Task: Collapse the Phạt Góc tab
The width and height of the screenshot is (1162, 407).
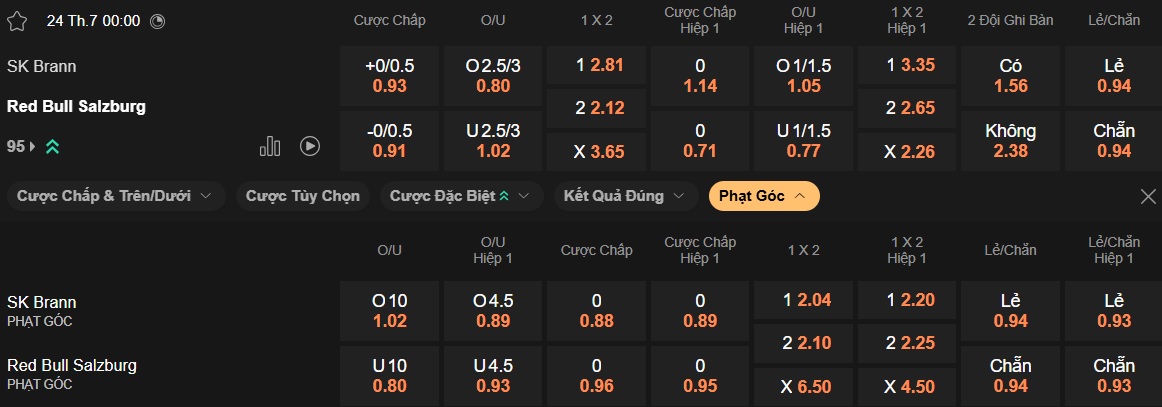Action: tap(763, 196)
